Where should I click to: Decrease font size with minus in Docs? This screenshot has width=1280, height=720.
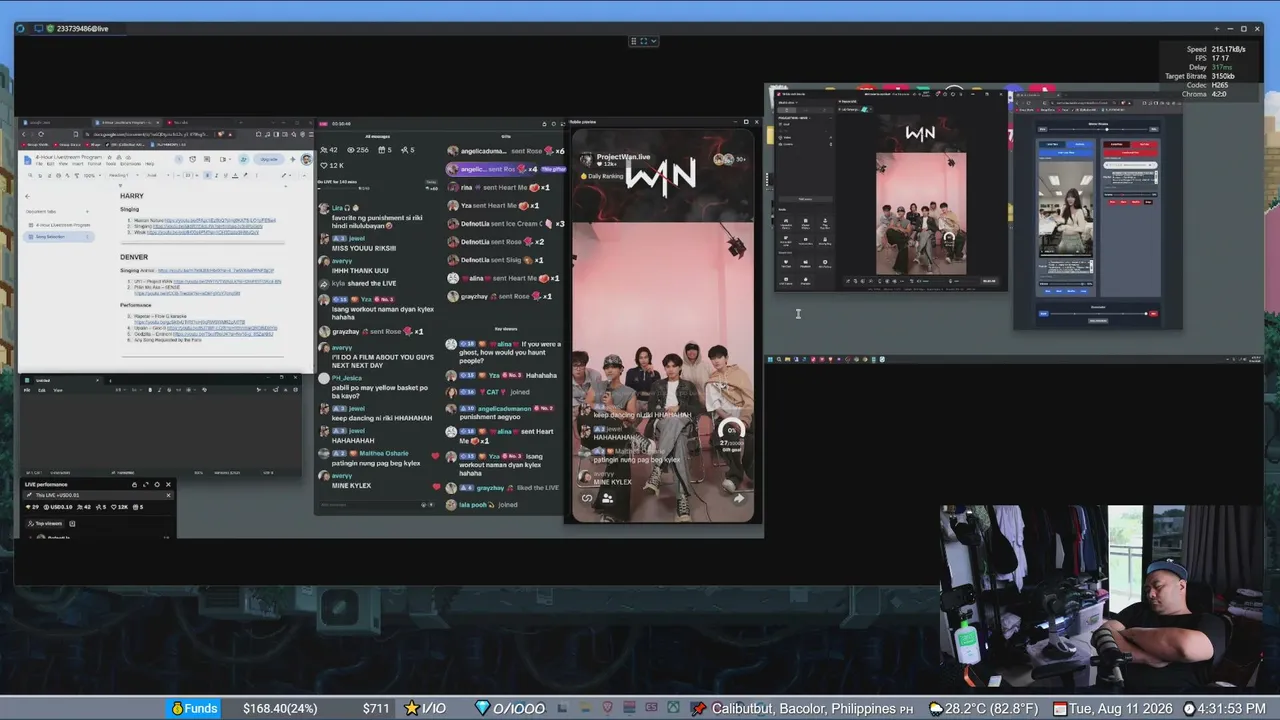tap(178, 176)
